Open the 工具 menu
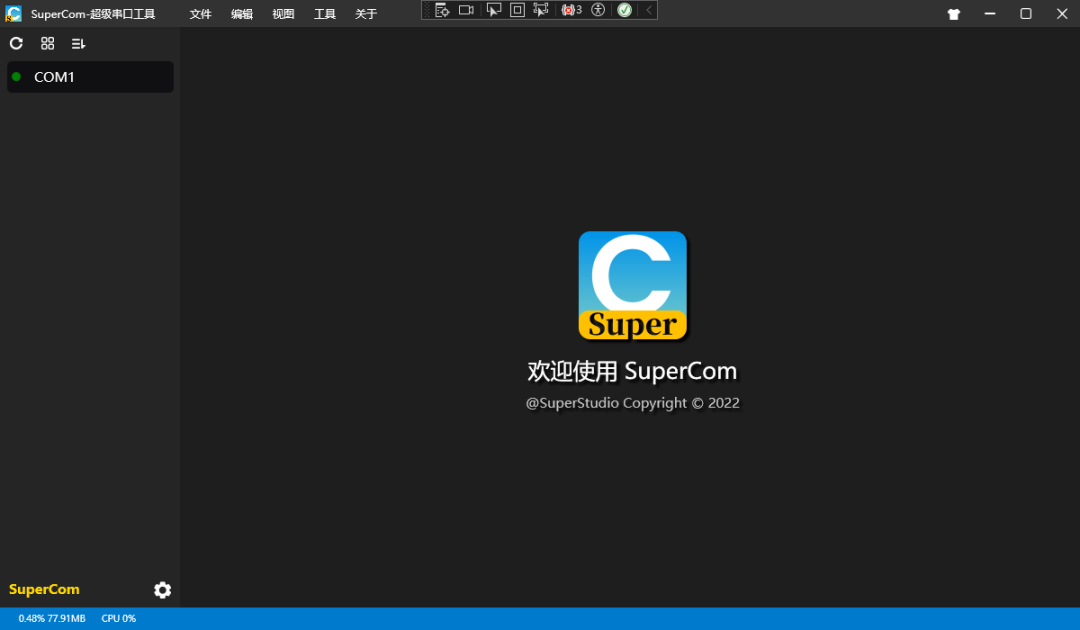1080x630 pixels. coord(324,14)
